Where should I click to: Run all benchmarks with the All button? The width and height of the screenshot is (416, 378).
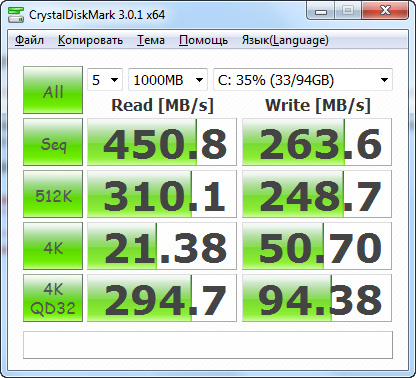[x=53, y=90]
